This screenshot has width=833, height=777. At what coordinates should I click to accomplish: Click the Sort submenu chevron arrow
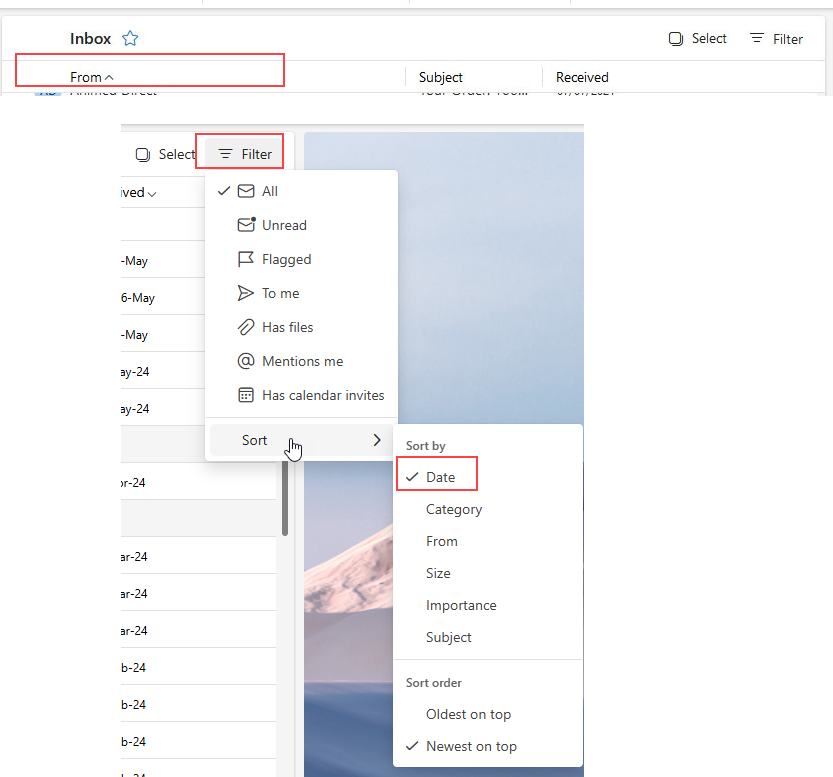(377, 440)
